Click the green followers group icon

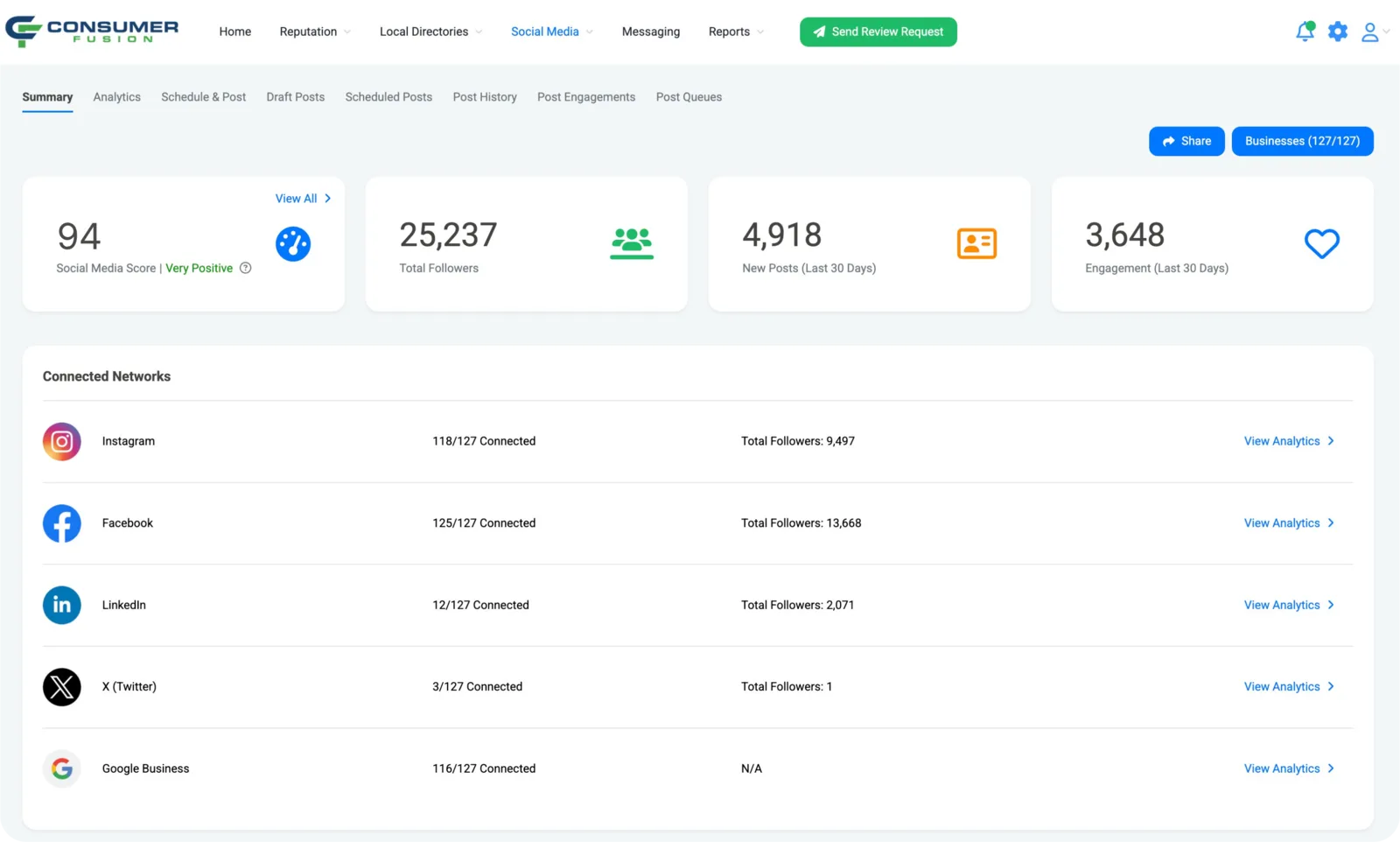(632, 243)
